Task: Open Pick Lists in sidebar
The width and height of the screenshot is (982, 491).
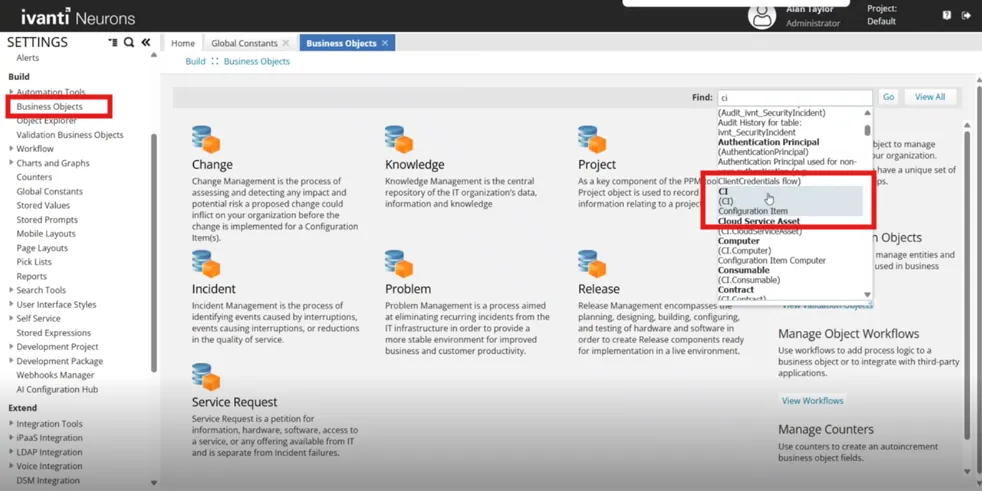Action: click(34, 262)
